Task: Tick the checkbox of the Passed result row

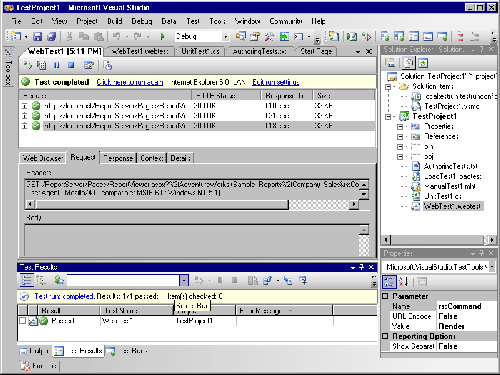Action: (22, 321)
